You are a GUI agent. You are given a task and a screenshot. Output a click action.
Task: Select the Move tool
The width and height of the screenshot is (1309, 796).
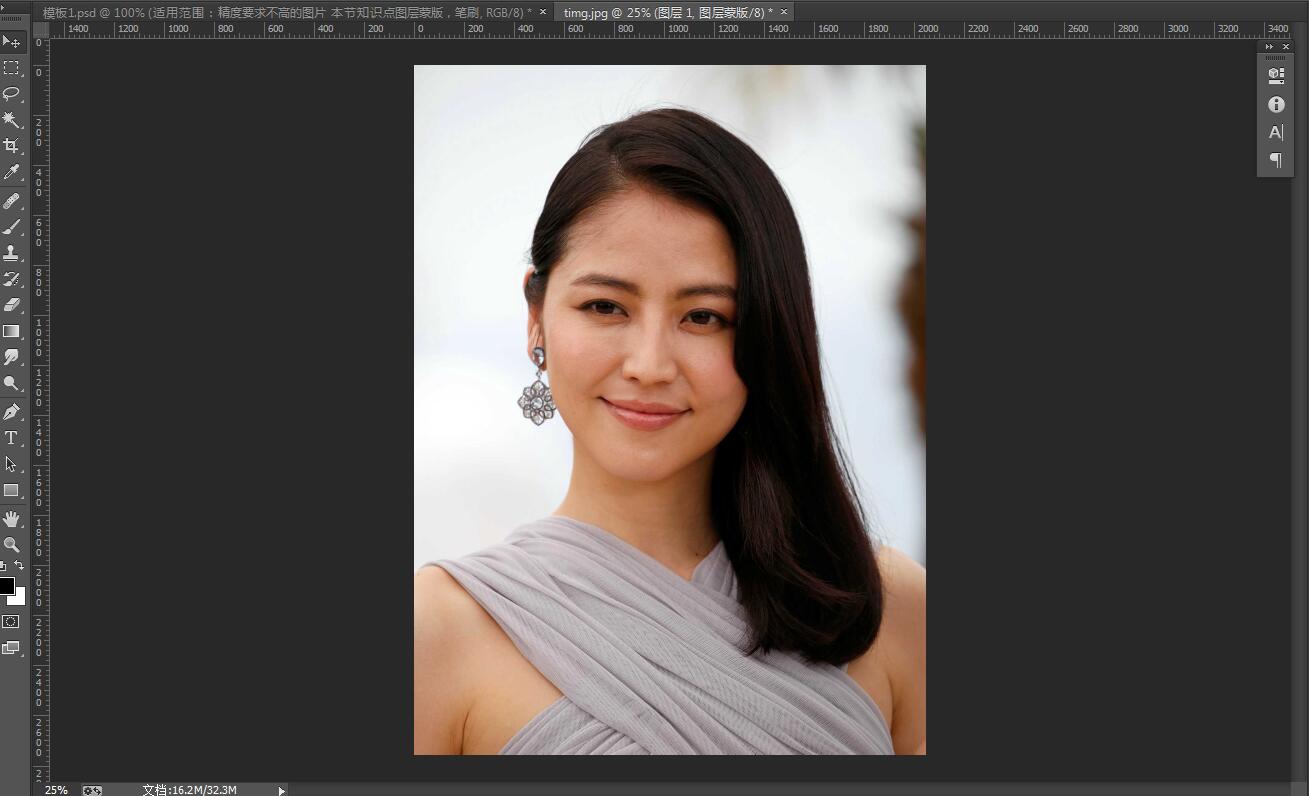click(x=11, y=42)
